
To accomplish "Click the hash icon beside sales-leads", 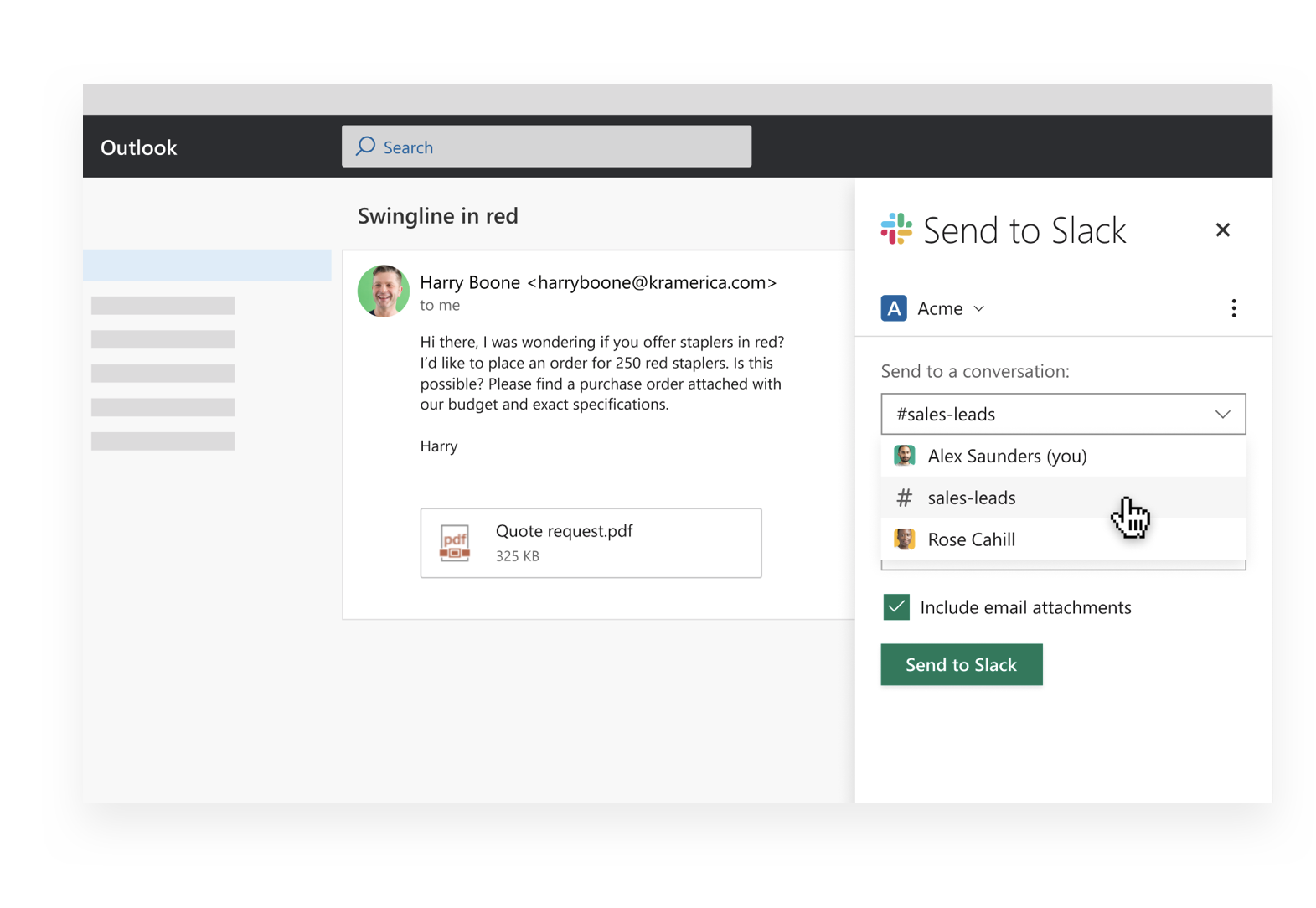I will pos(904,498).
